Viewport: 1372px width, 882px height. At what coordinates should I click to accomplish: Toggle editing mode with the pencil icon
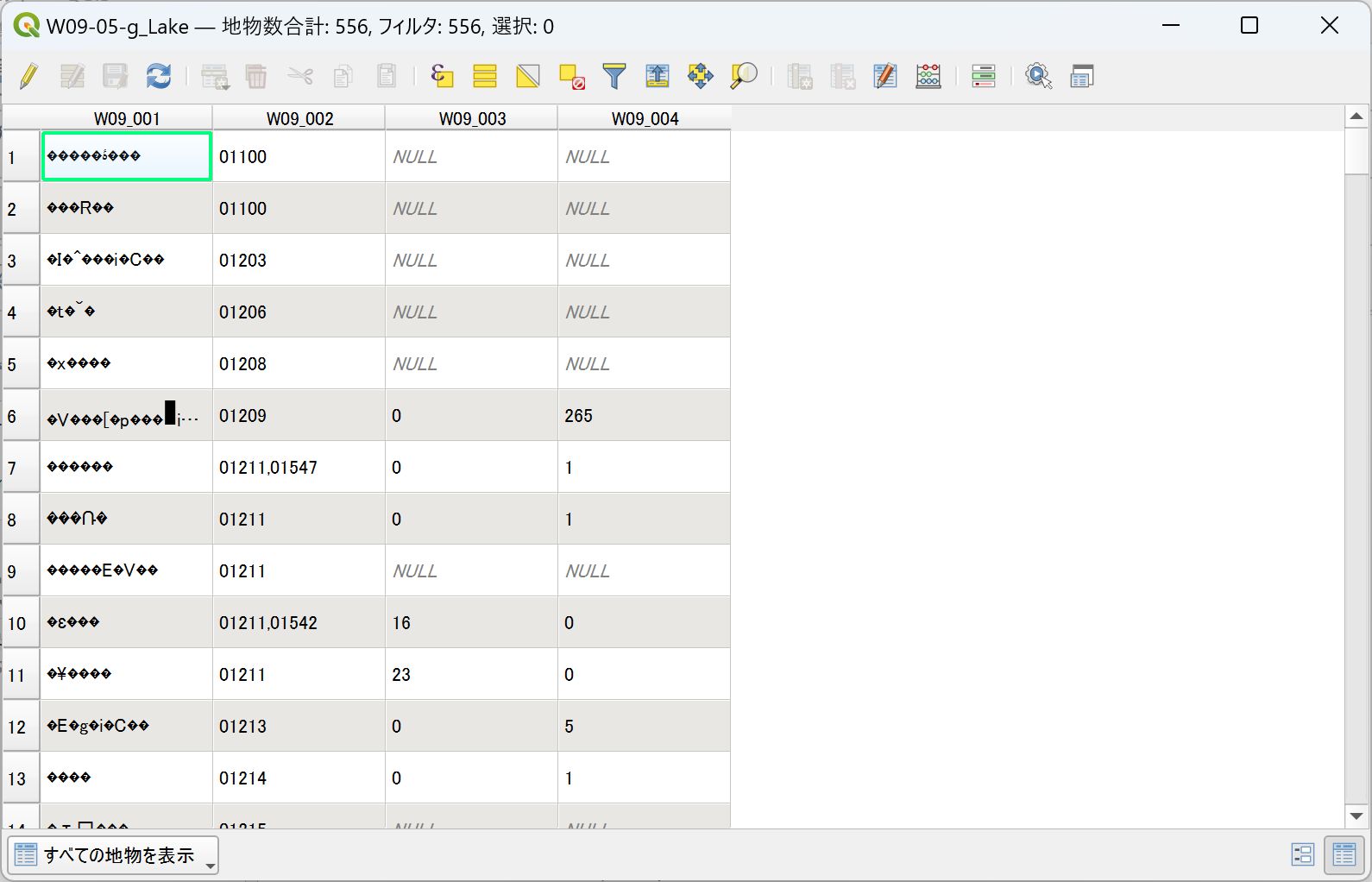point(28,76)
